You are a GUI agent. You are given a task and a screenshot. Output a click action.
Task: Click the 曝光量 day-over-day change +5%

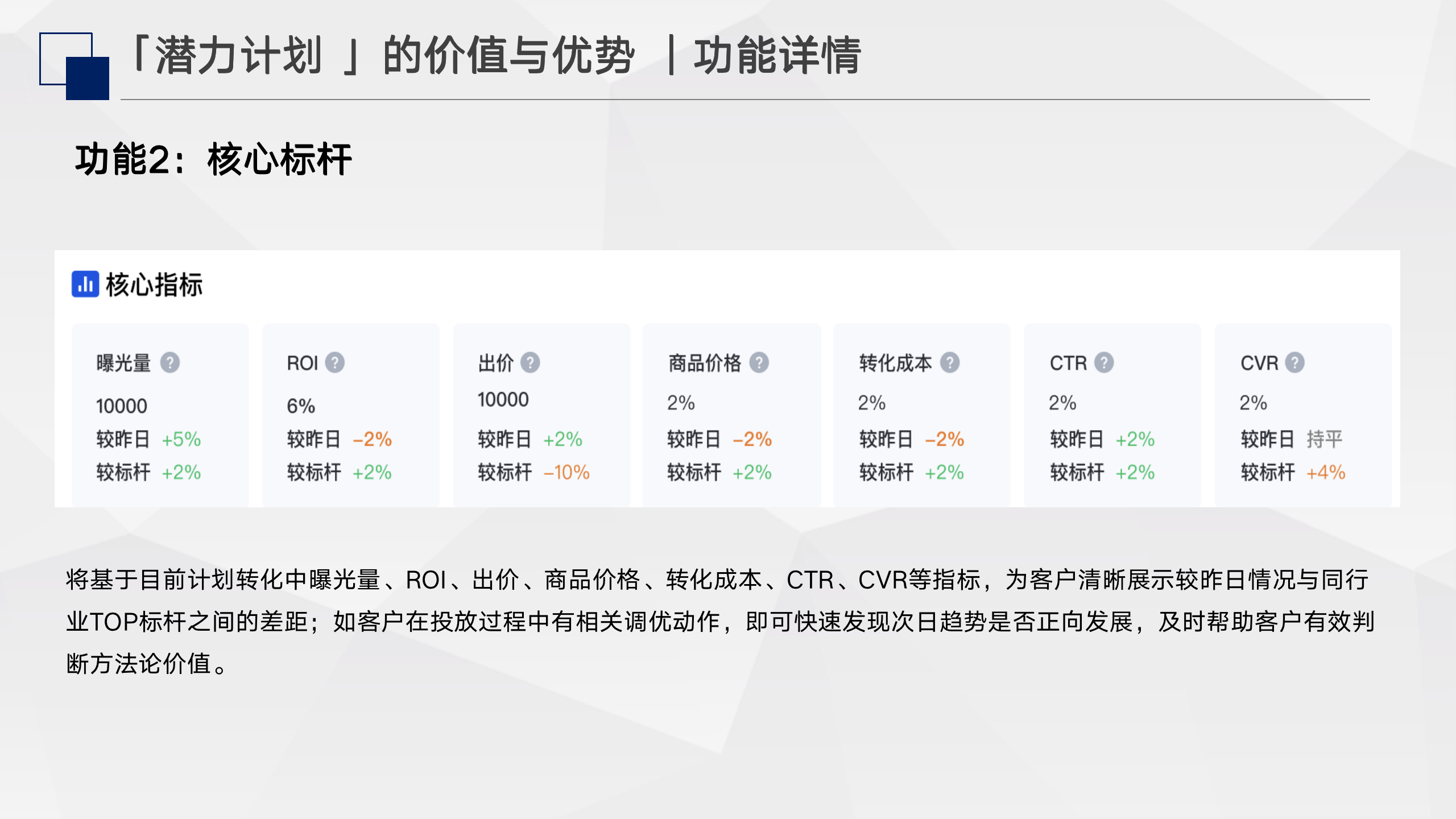[x=181, y=439]
